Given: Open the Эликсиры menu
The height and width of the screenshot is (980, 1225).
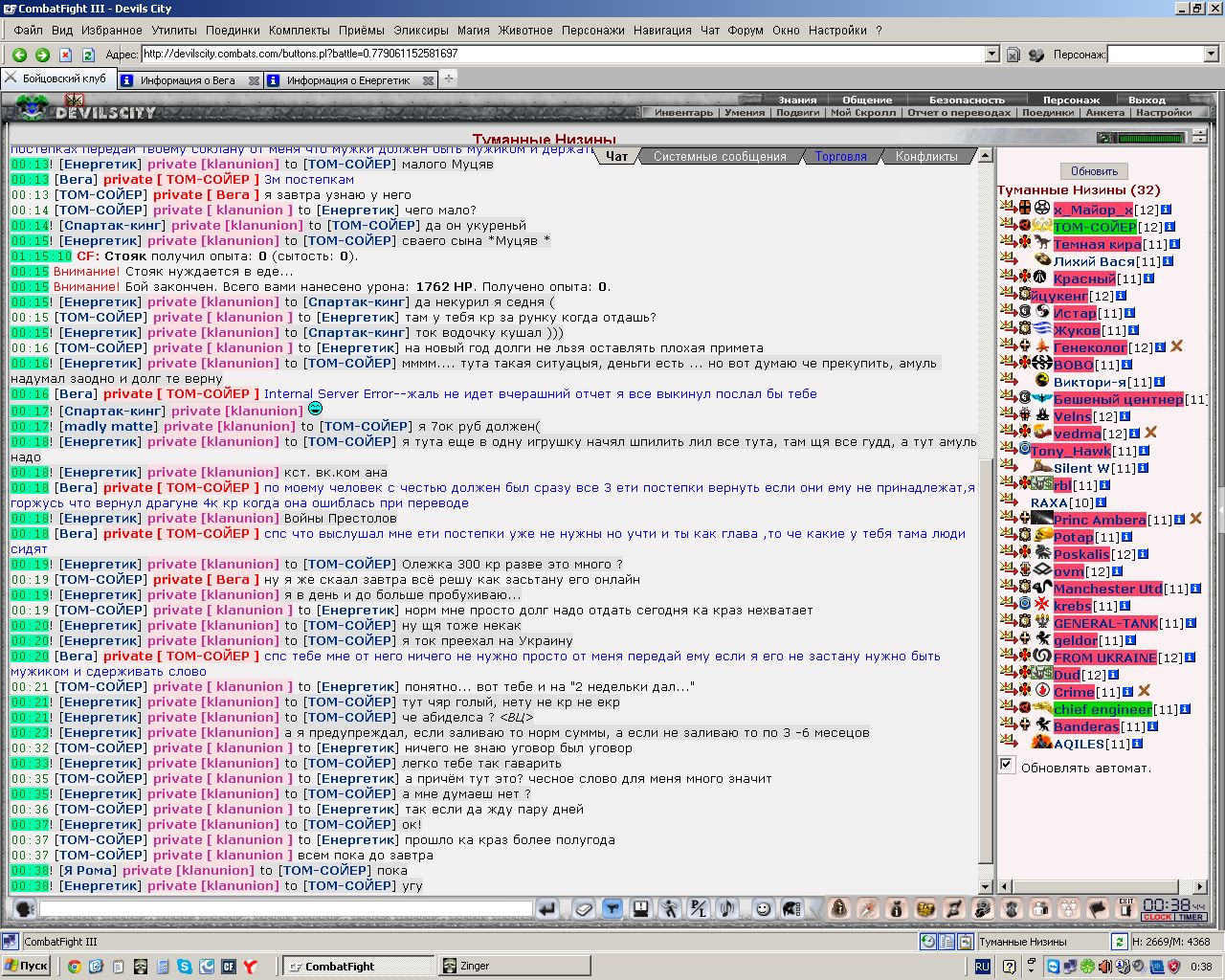Looking at the screenshot, I should point(420,30).
